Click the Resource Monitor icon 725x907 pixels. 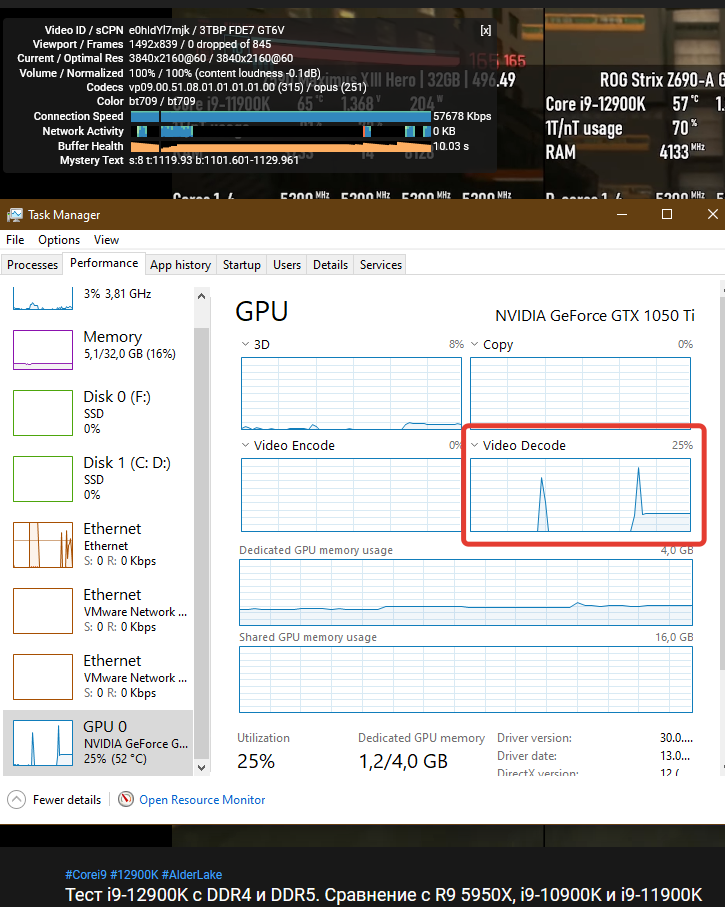coord(126,799)
